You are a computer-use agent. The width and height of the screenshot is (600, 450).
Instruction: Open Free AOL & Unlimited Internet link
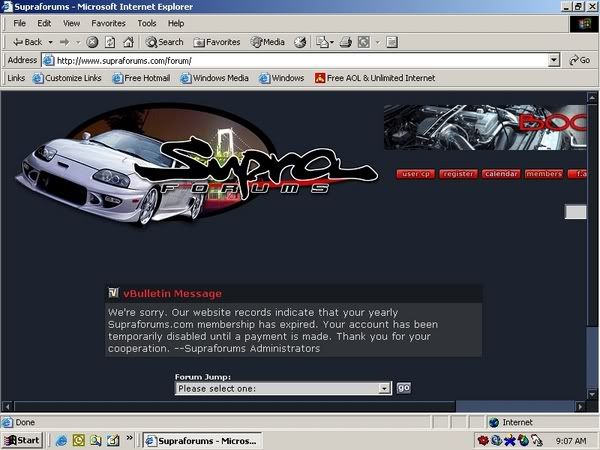click(x=375, y=78)
